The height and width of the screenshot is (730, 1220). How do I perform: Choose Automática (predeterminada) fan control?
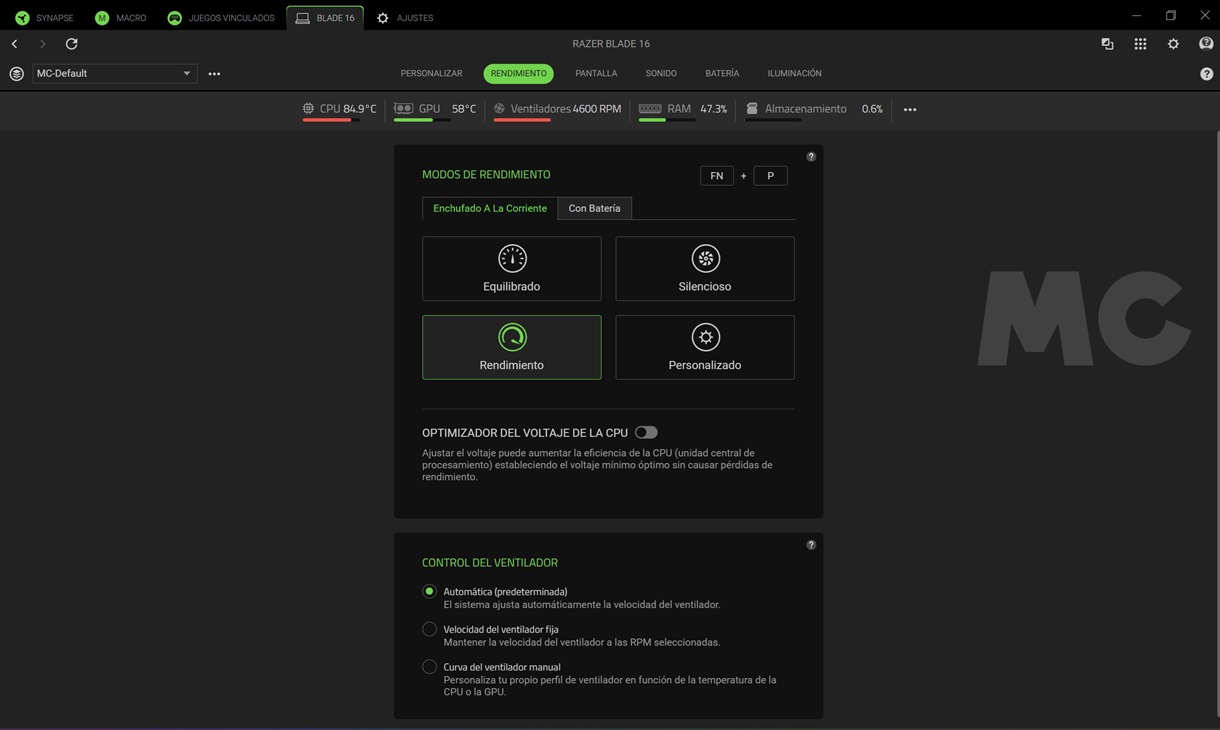click(429, 592)
